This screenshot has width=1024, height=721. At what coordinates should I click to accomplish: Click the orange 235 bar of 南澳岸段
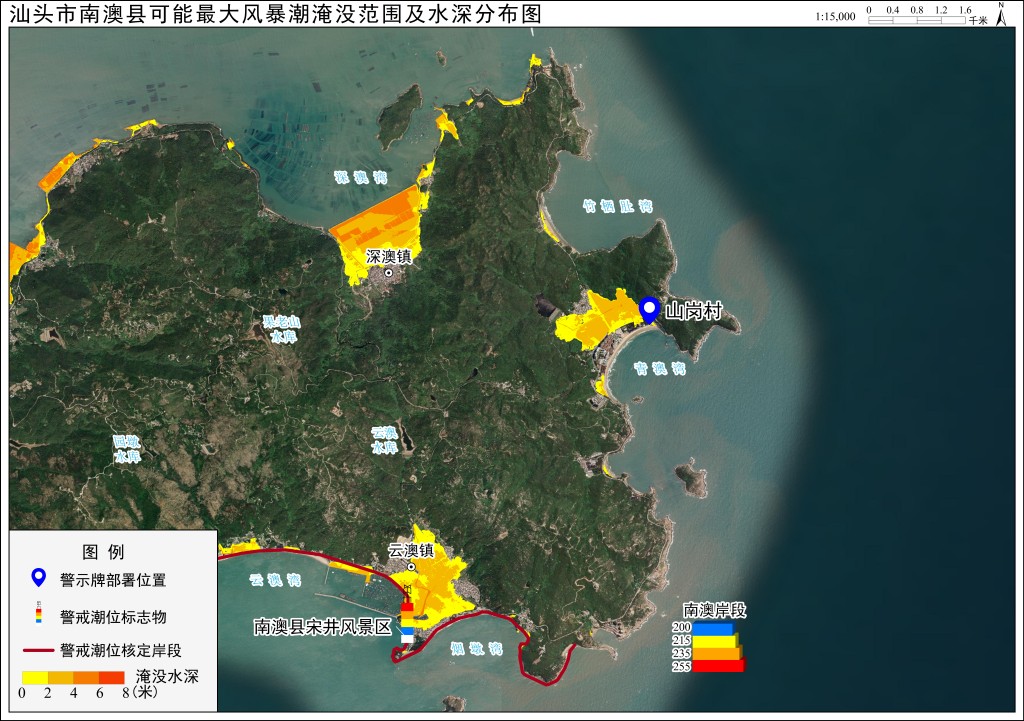pyautogui.click(x=717, y=653)
